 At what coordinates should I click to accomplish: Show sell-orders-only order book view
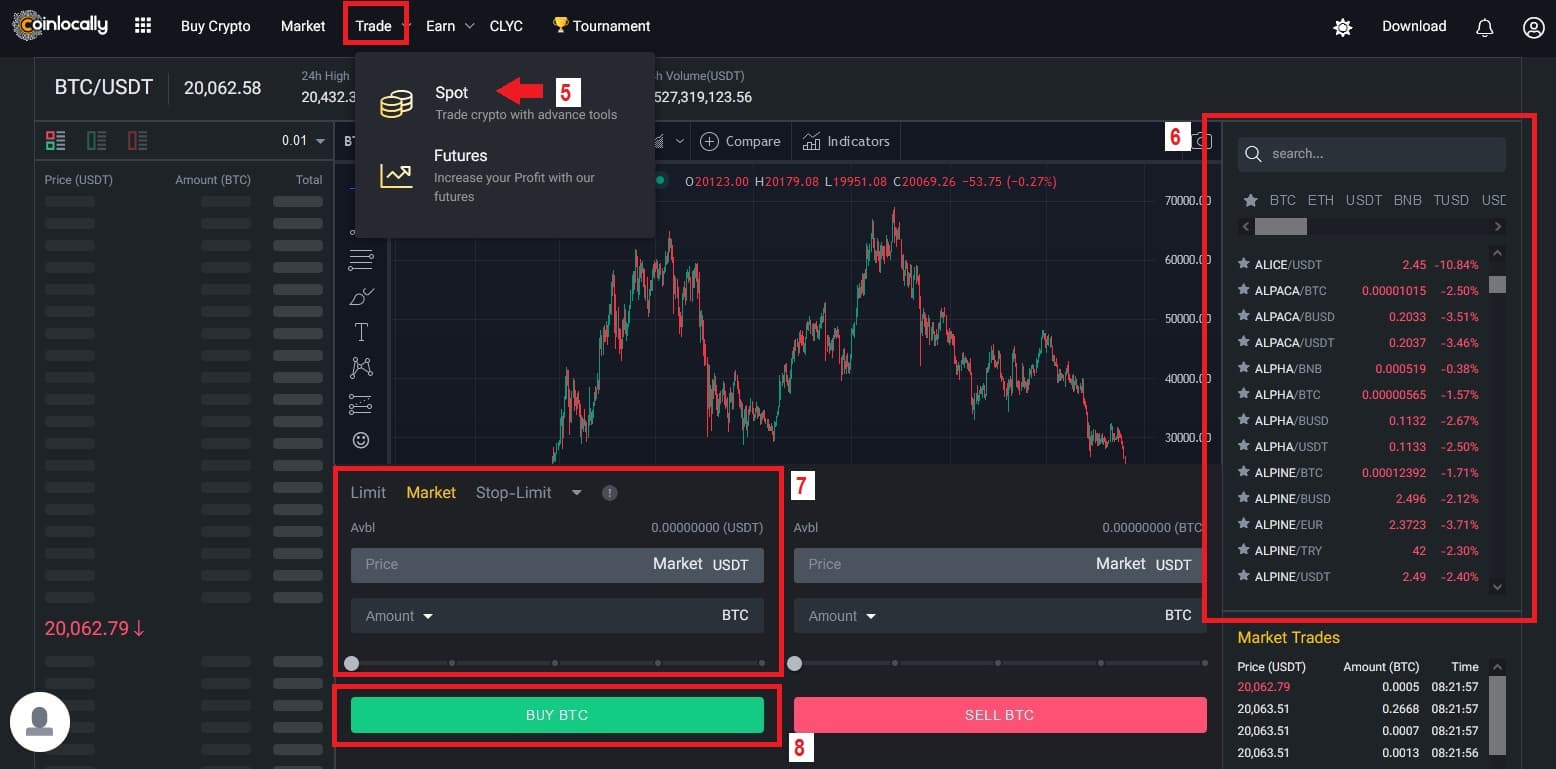pyautogui.click(x=138, y=141)
